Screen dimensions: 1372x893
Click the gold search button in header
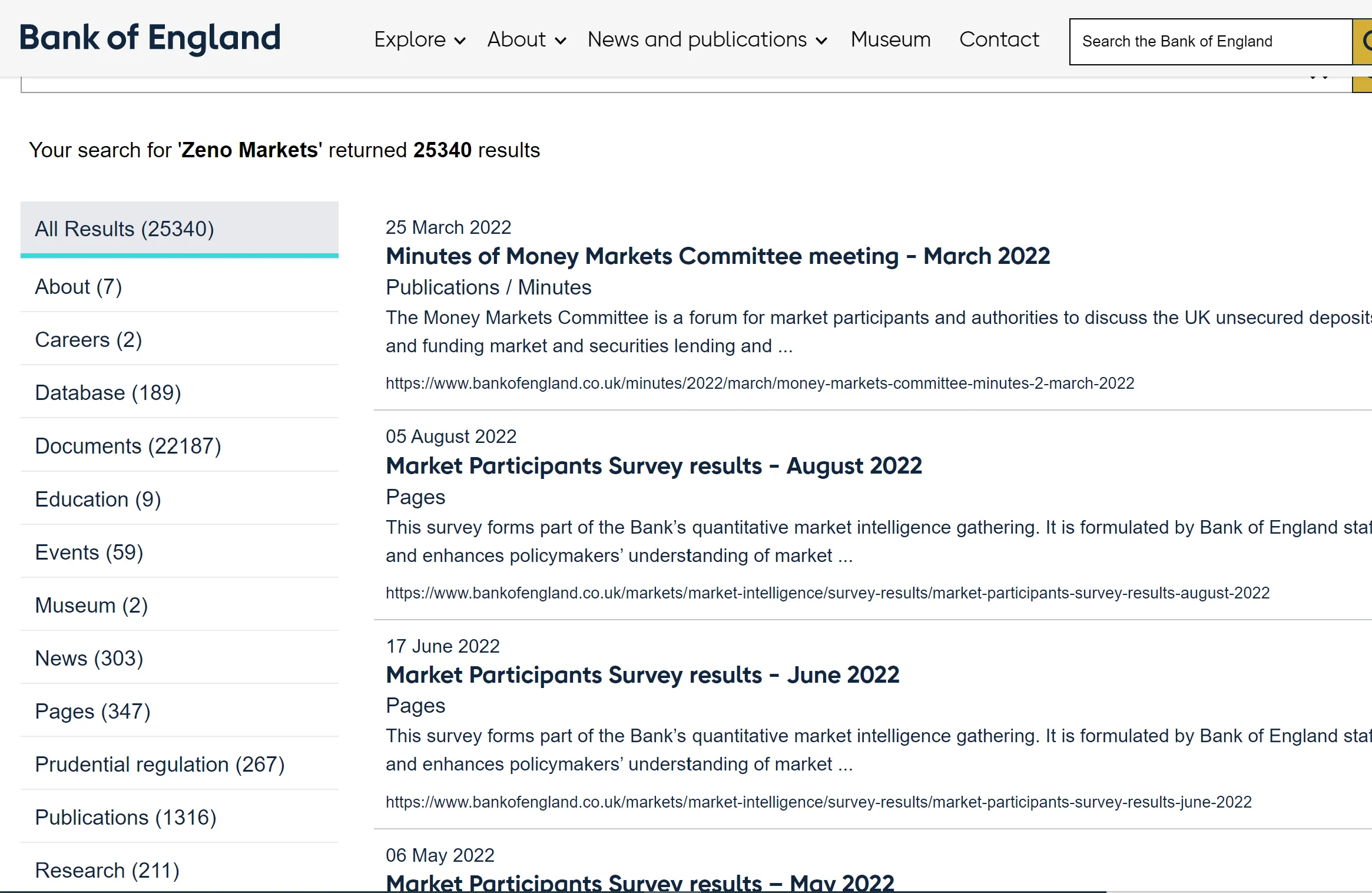tap(1363, 41)
